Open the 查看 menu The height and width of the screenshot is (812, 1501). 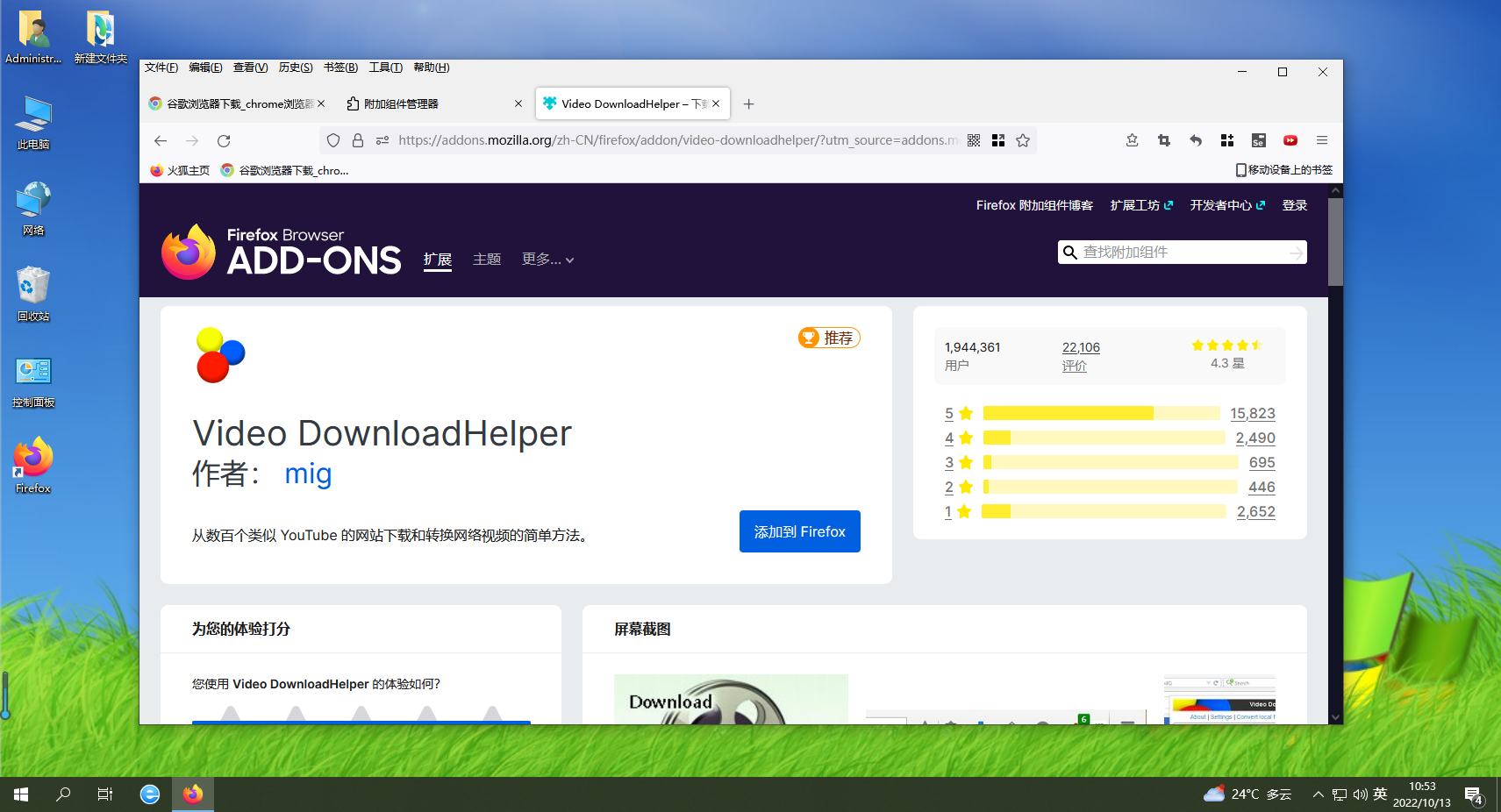point(250,68)
